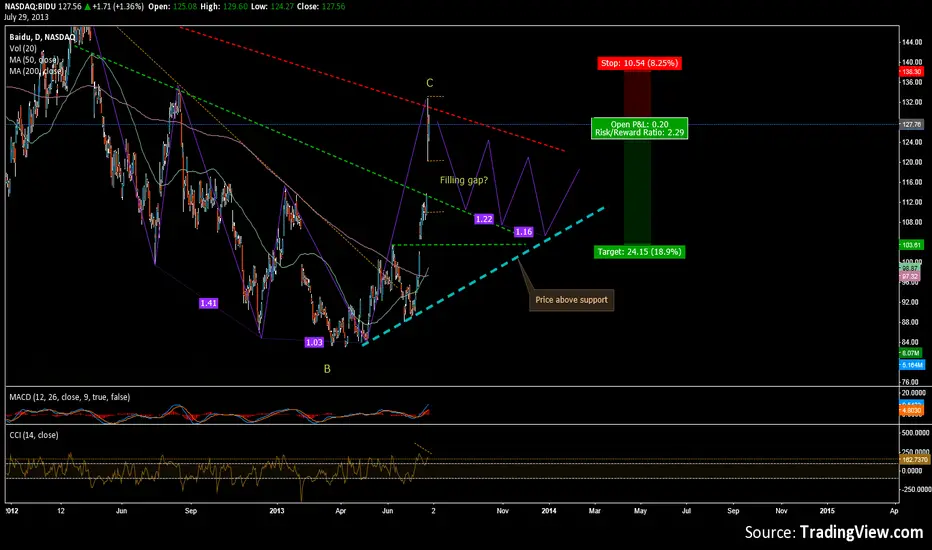Select the CCI (14, close) indicator label
The image size is (932, 550).
click(34, 435)
